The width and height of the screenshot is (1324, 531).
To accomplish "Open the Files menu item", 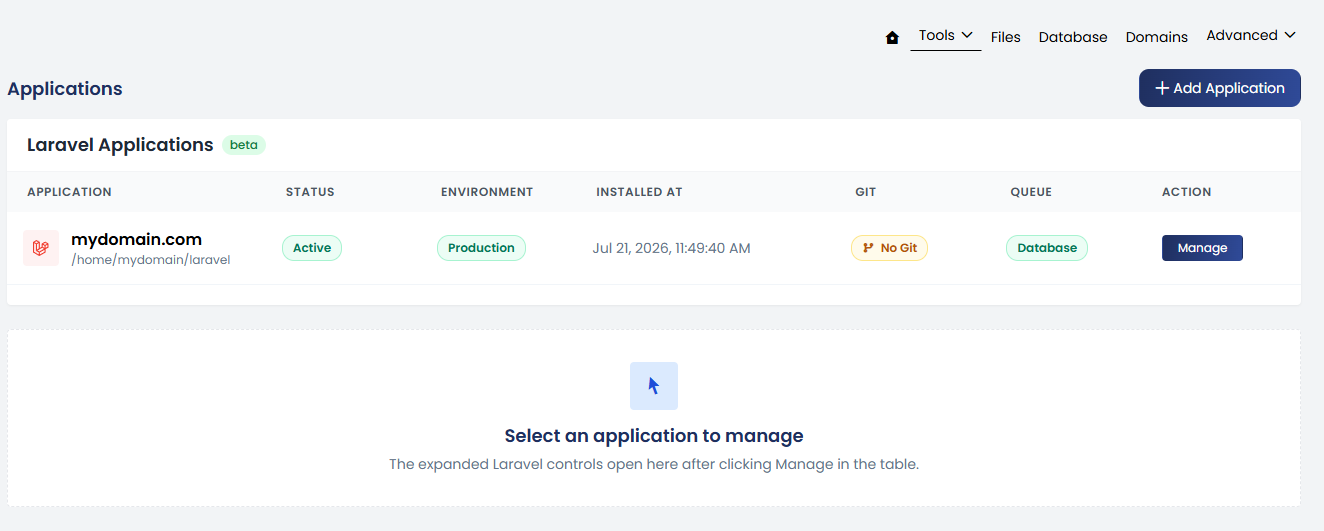I will (1006, 37).
